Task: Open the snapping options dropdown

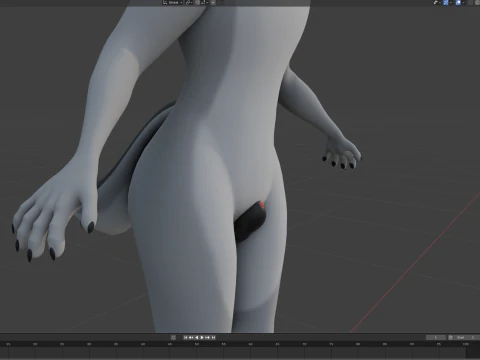Action: [x=204, y=2]
